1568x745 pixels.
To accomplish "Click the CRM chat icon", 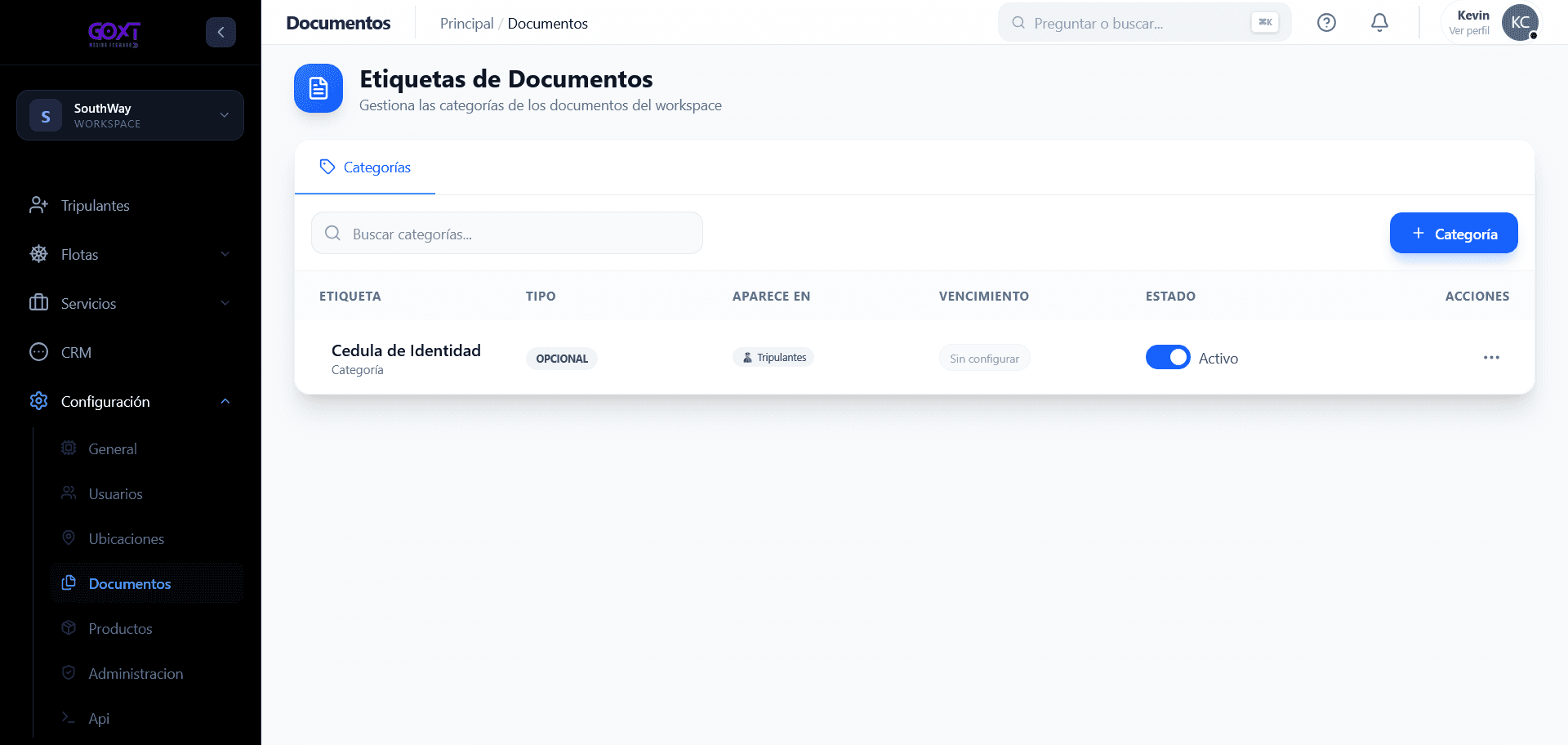I will 38,352.
